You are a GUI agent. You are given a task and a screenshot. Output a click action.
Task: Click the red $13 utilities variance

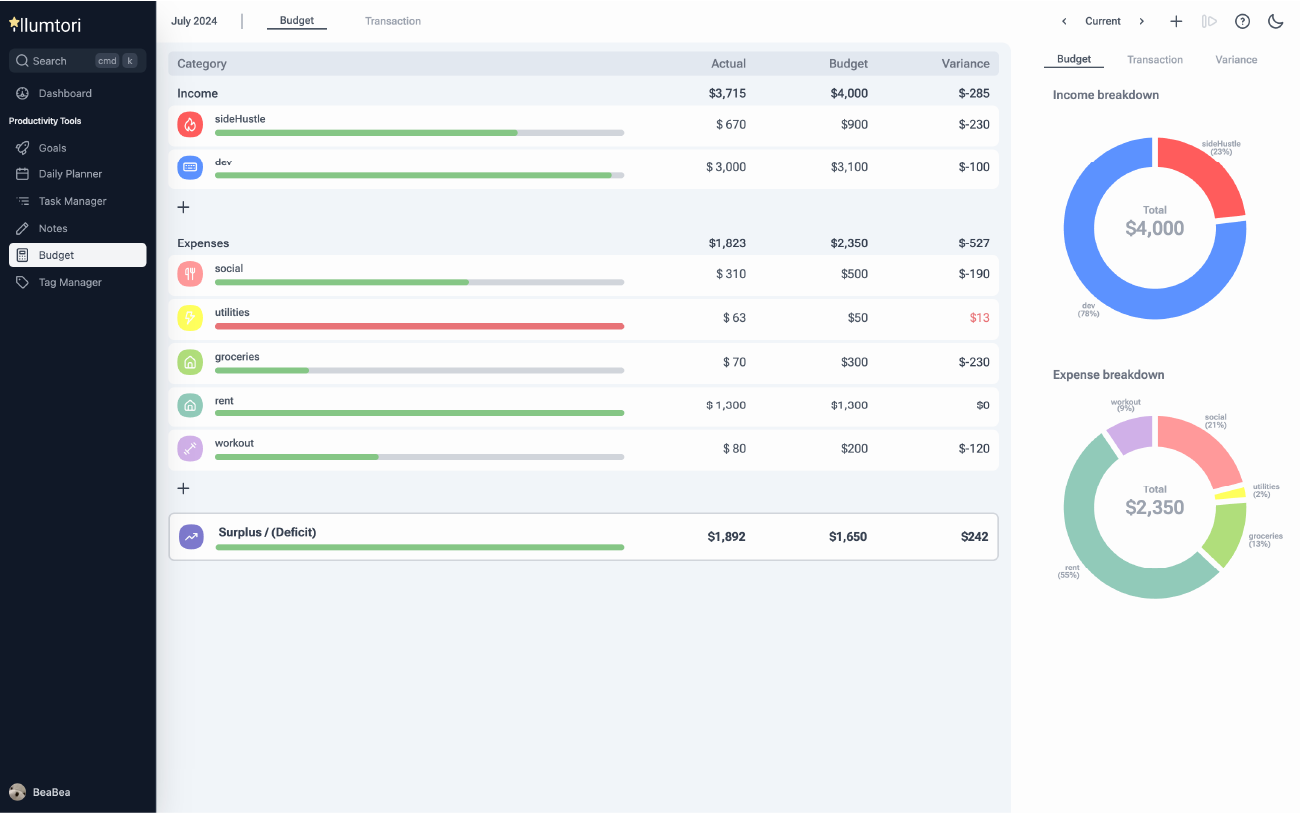979,318
